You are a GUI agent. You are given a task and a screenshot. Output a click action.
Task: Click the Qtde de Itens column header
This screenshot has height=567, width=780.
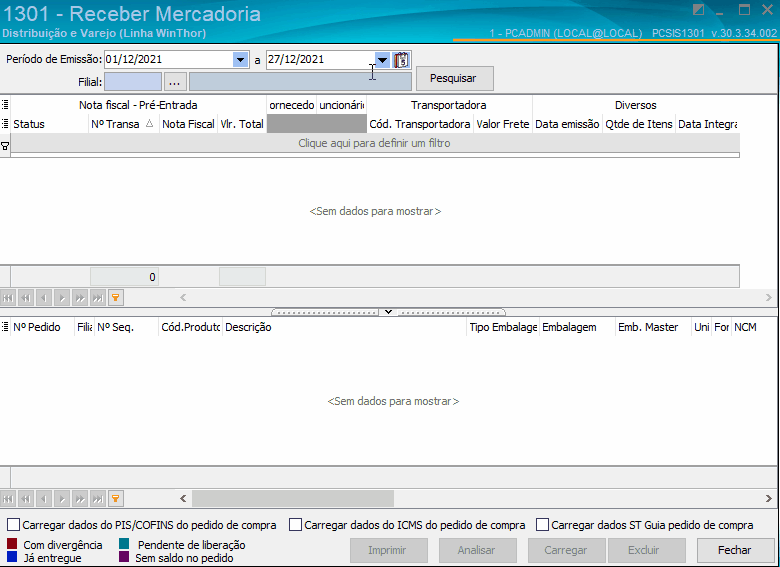point(639,124)
